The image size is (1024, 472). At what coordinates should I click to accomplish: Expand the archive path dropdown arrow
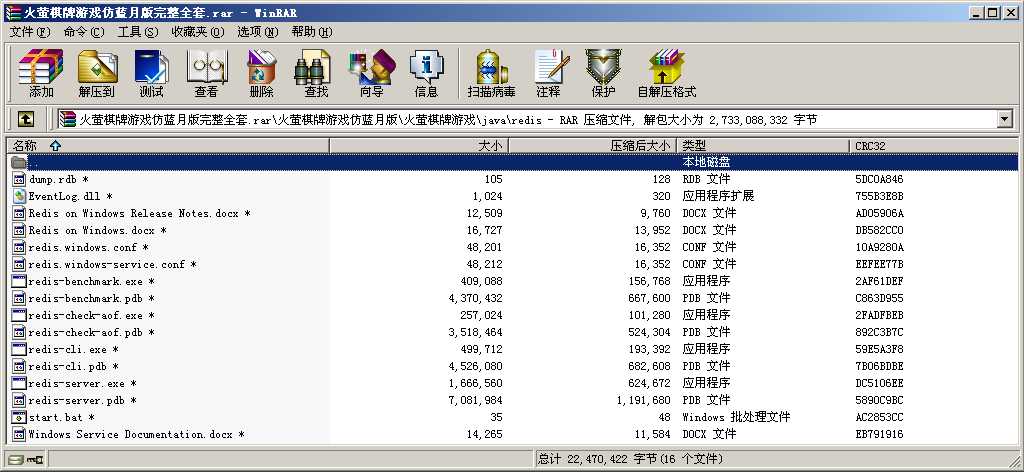pos(1004,119)
